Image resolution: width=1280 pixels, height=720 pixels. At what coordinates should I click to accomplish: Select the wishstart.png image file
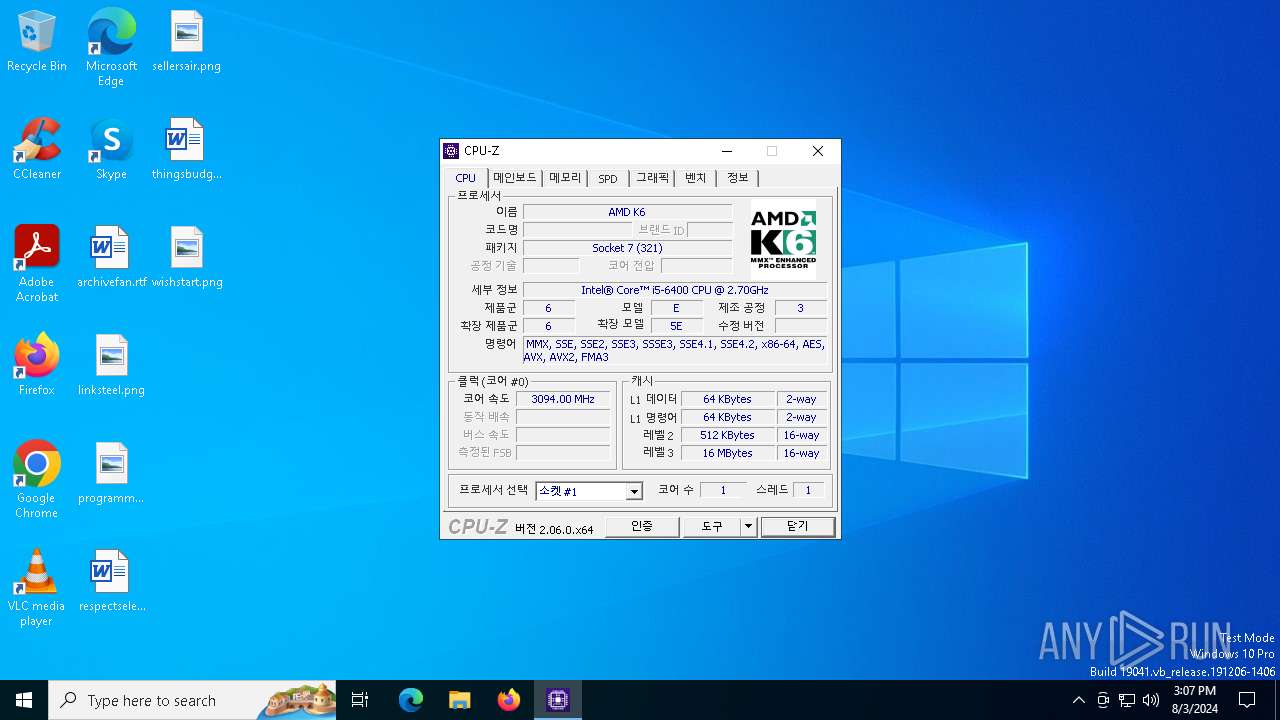click(x=186, y=258)
